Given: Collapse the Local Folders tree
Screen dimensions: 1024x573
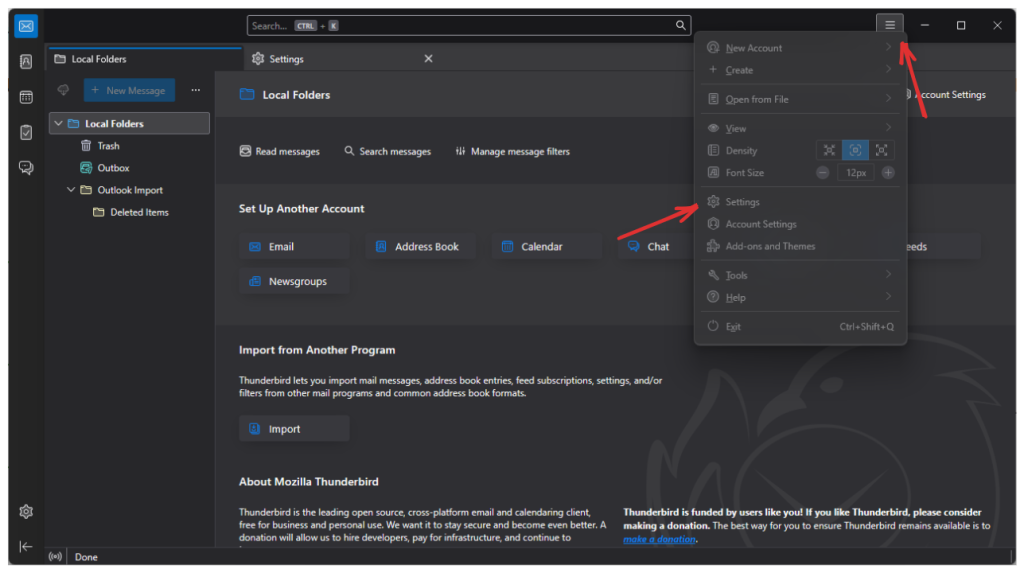Looking at the screenshot, I should pyautogui.click(x=59, y=124).
